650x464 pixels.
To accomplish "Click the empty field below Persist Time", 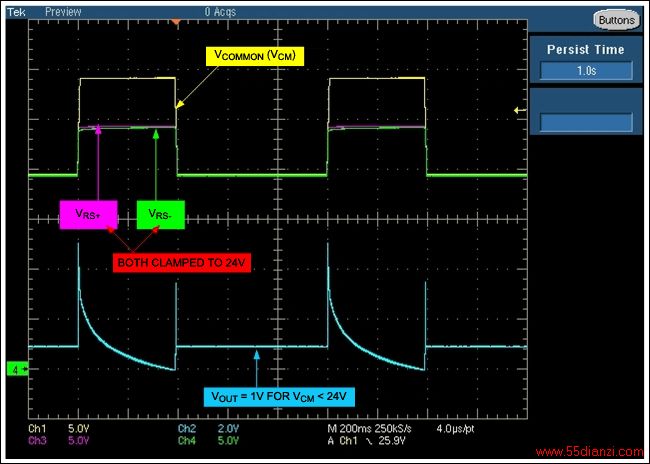I will [x=586, y=122].
